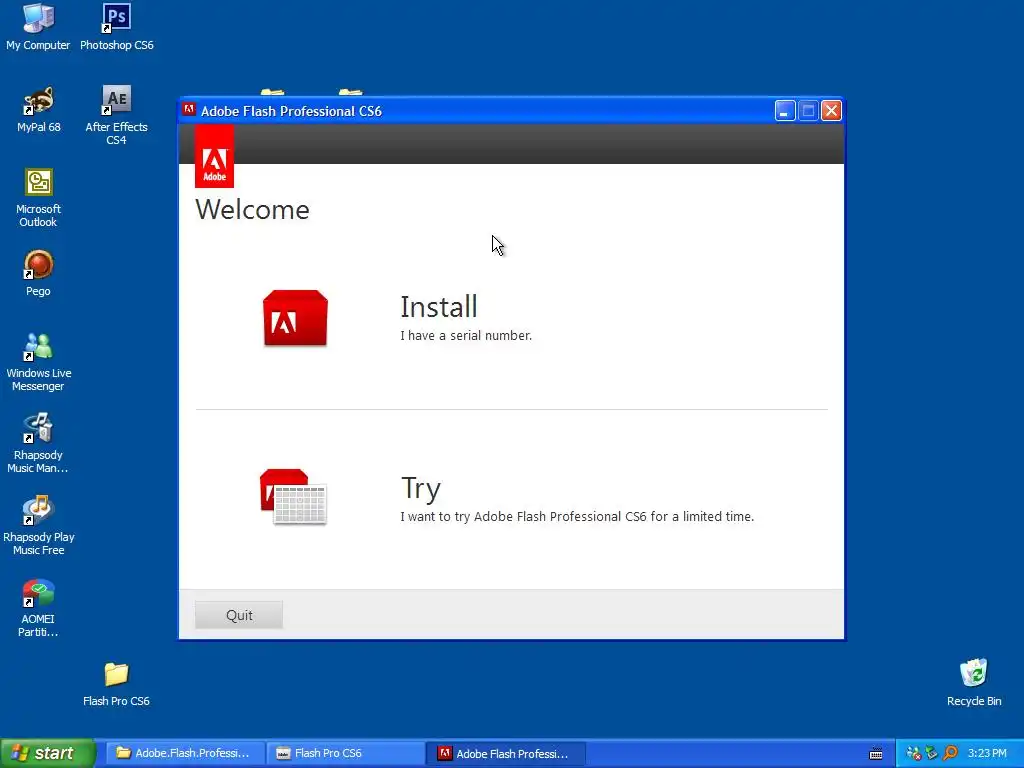The height and width of the screenshot is (768, 1024).
Task: Quit the Adobe installer
Action: [x=239, y=615]
